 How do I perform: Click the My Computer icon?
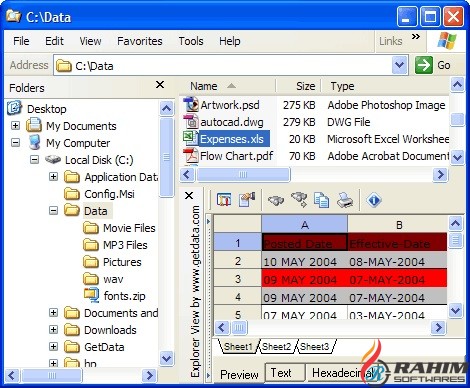pos(34,142)
